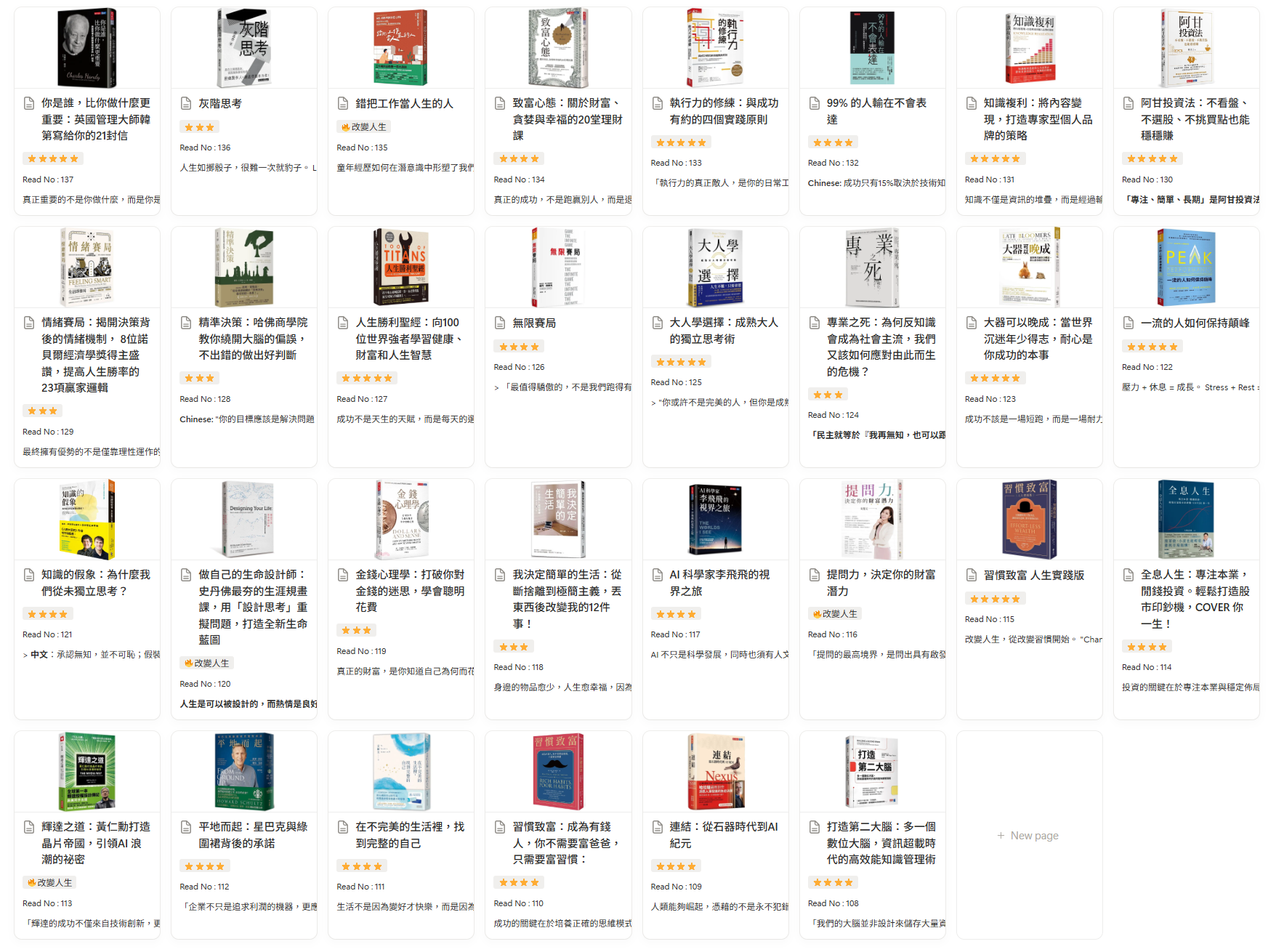Click the page icon beside 灰階思考

click(186, 104)
